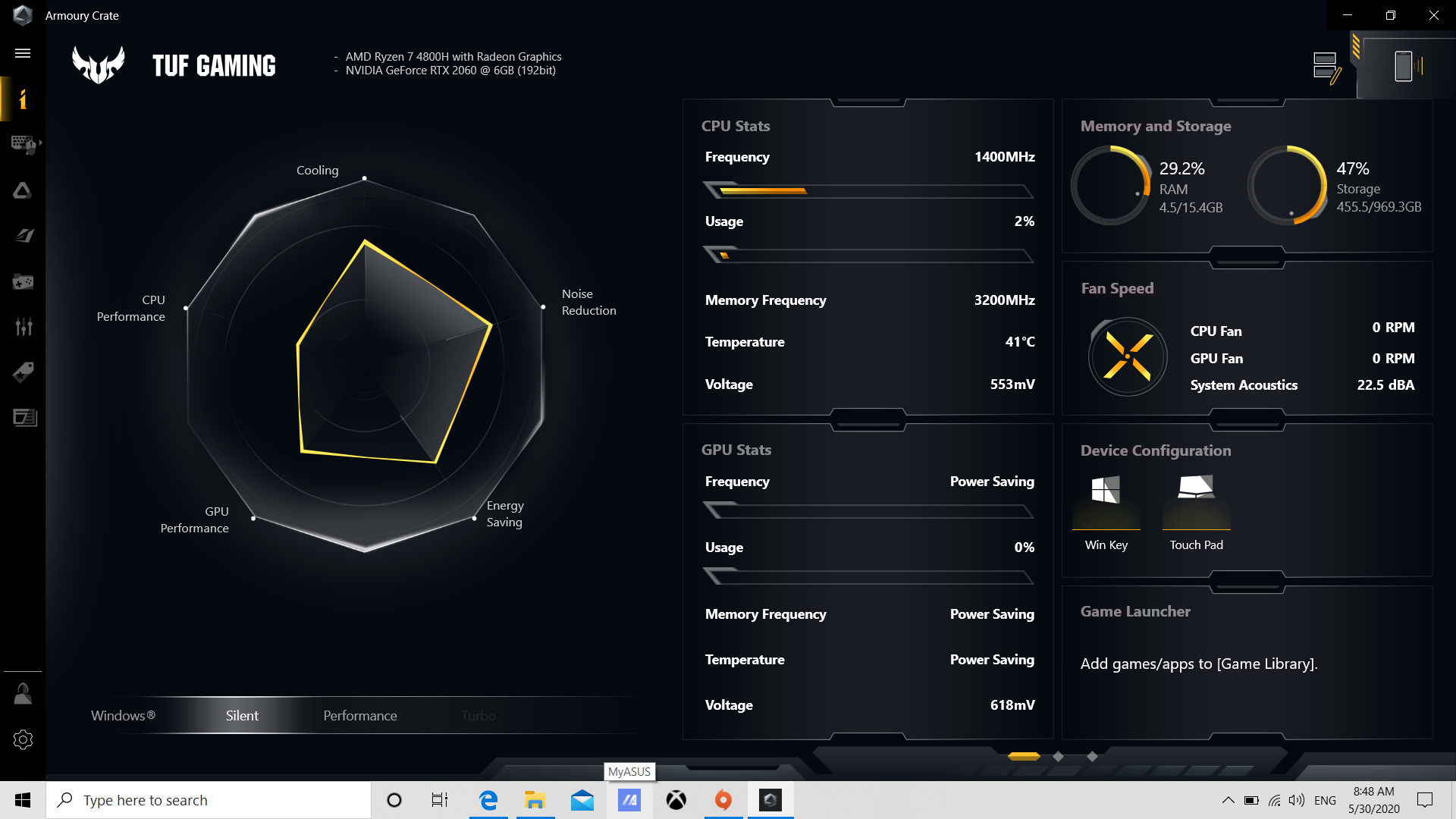Click the Energy Saving radar label

click(505, 513)
